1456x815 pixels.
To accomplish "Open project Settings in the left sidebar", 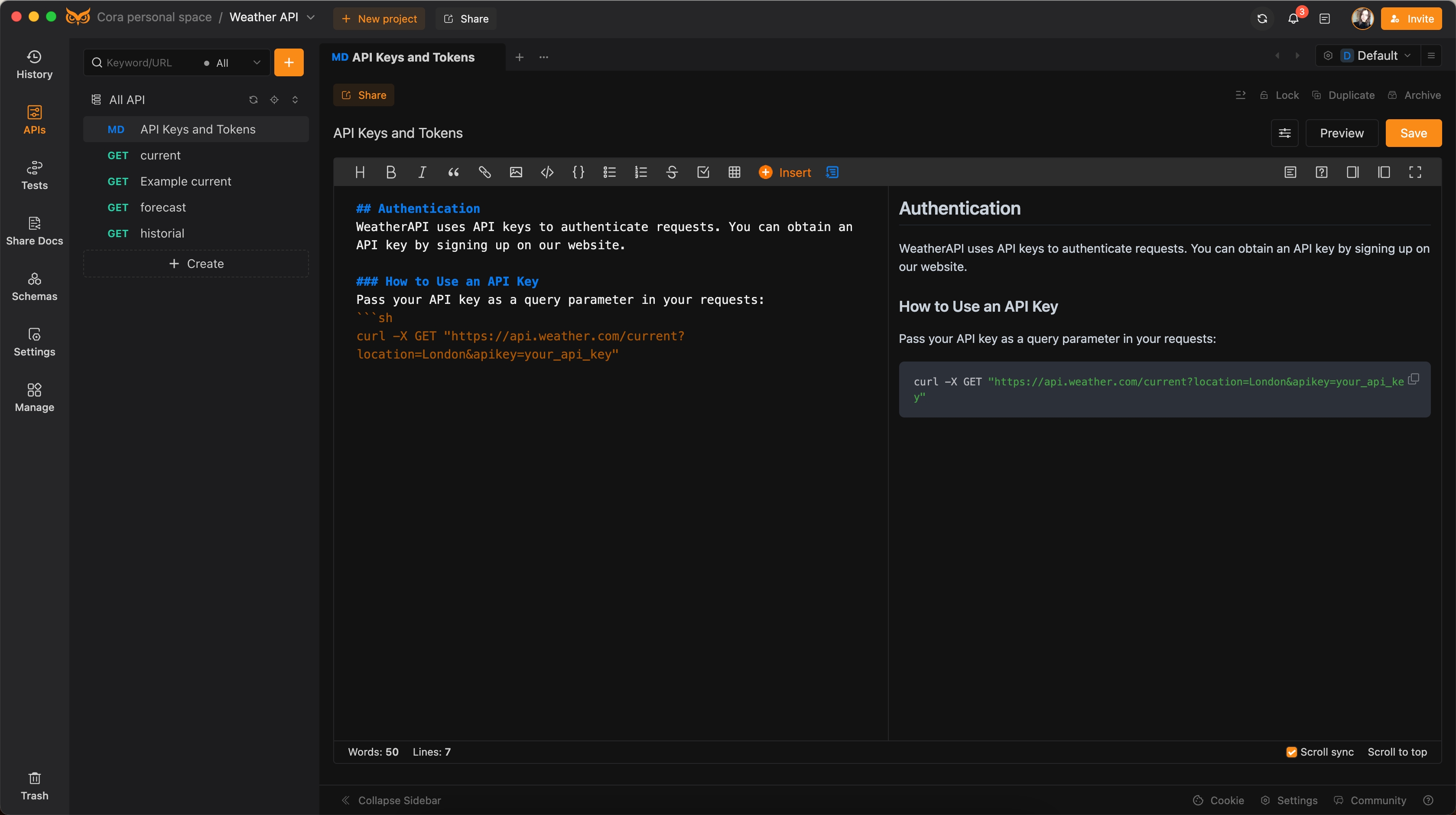I will click(x=35, y=342).
